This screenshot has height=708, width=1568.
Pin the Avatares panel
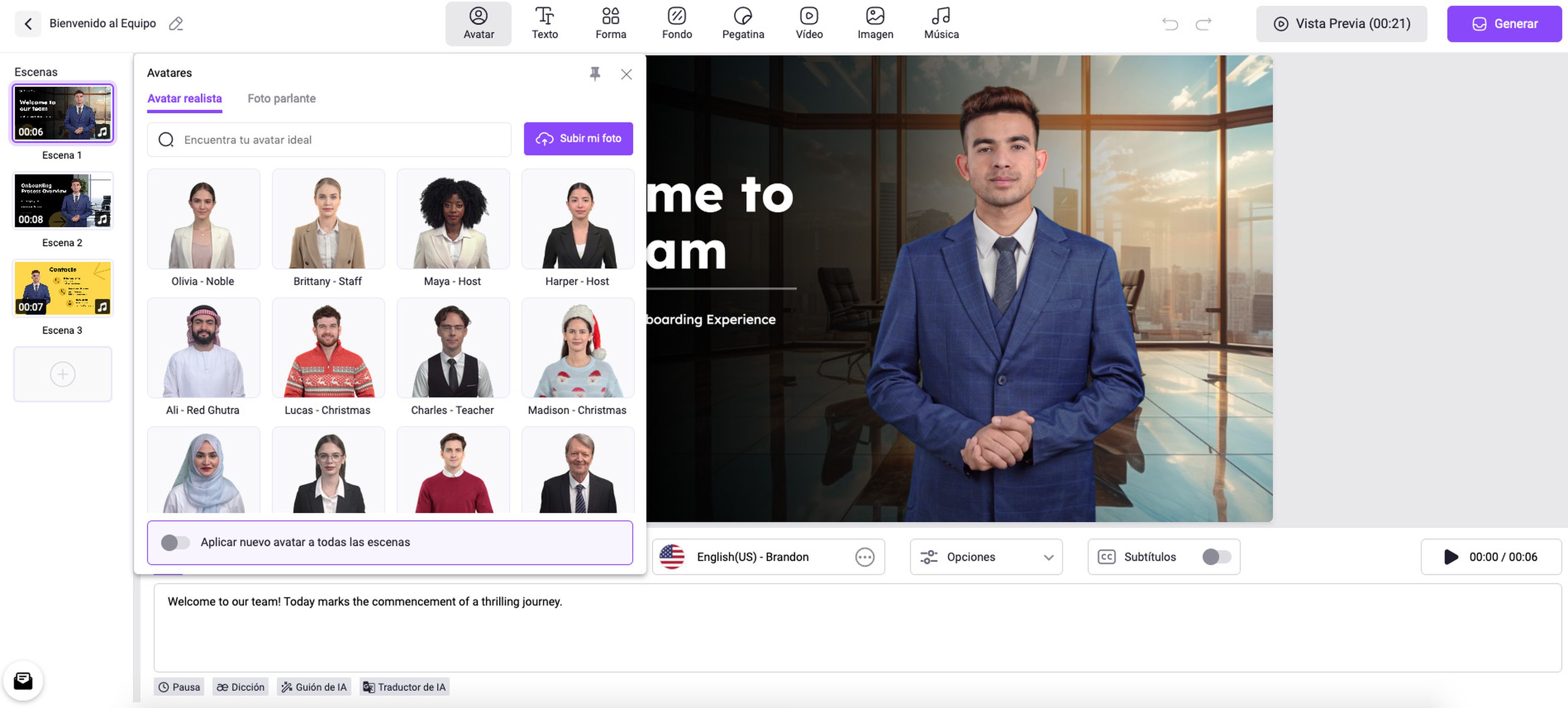tap(595, 73)
